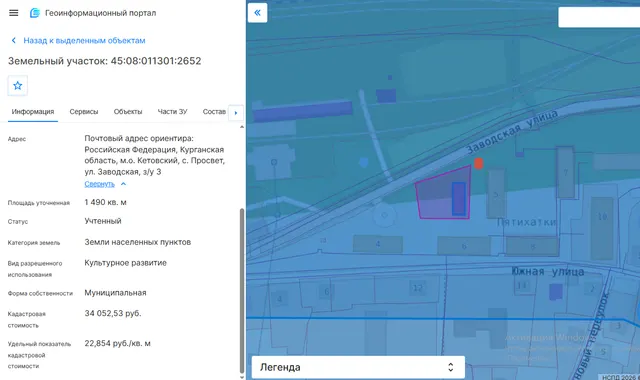Screen dimensions: 640x380
Task: Click area value 1 490 кв. м
Action: pos(105,202)
